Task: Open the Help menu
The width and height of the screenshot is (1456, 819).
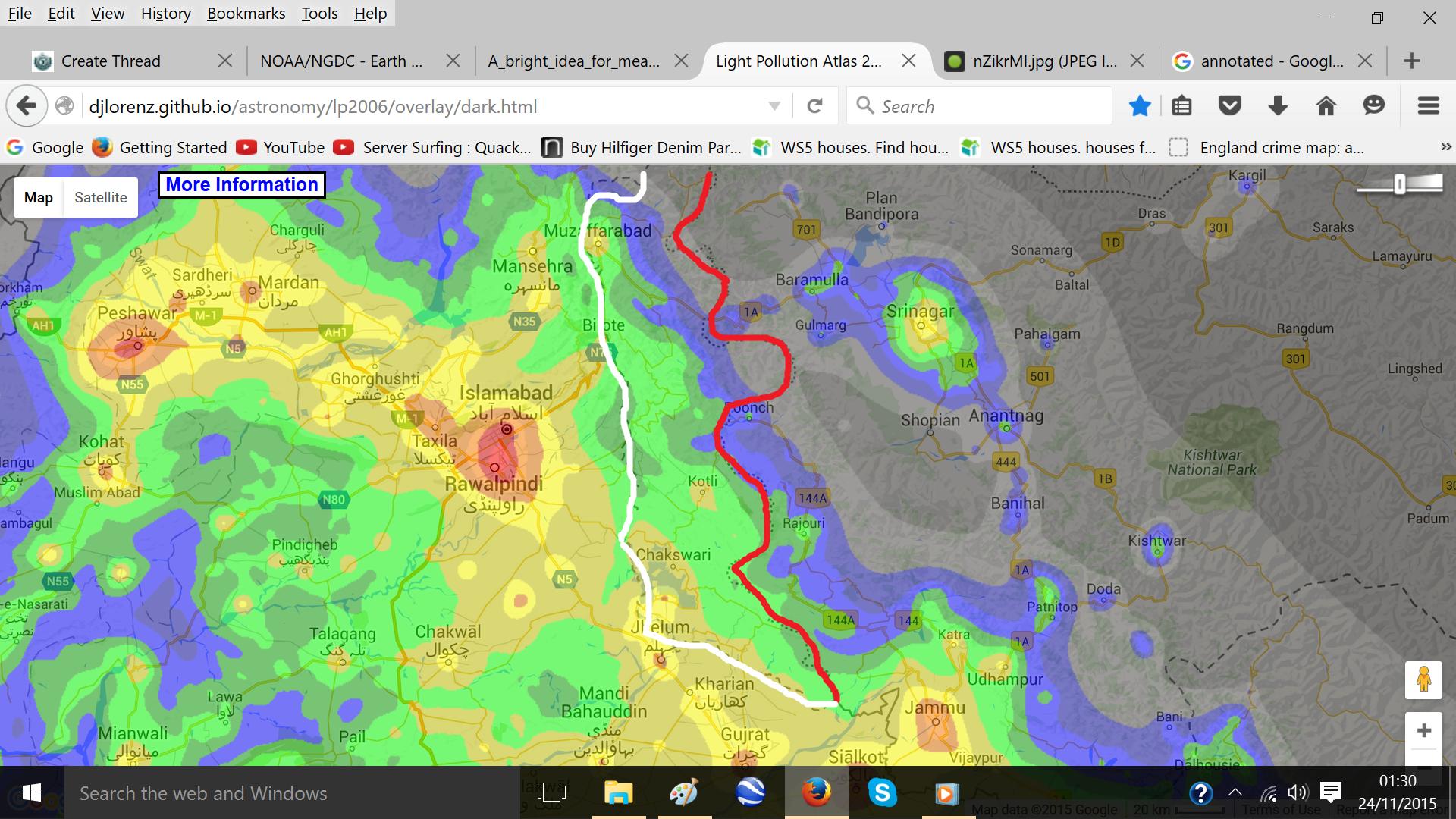Action: (x=370, y=14)
